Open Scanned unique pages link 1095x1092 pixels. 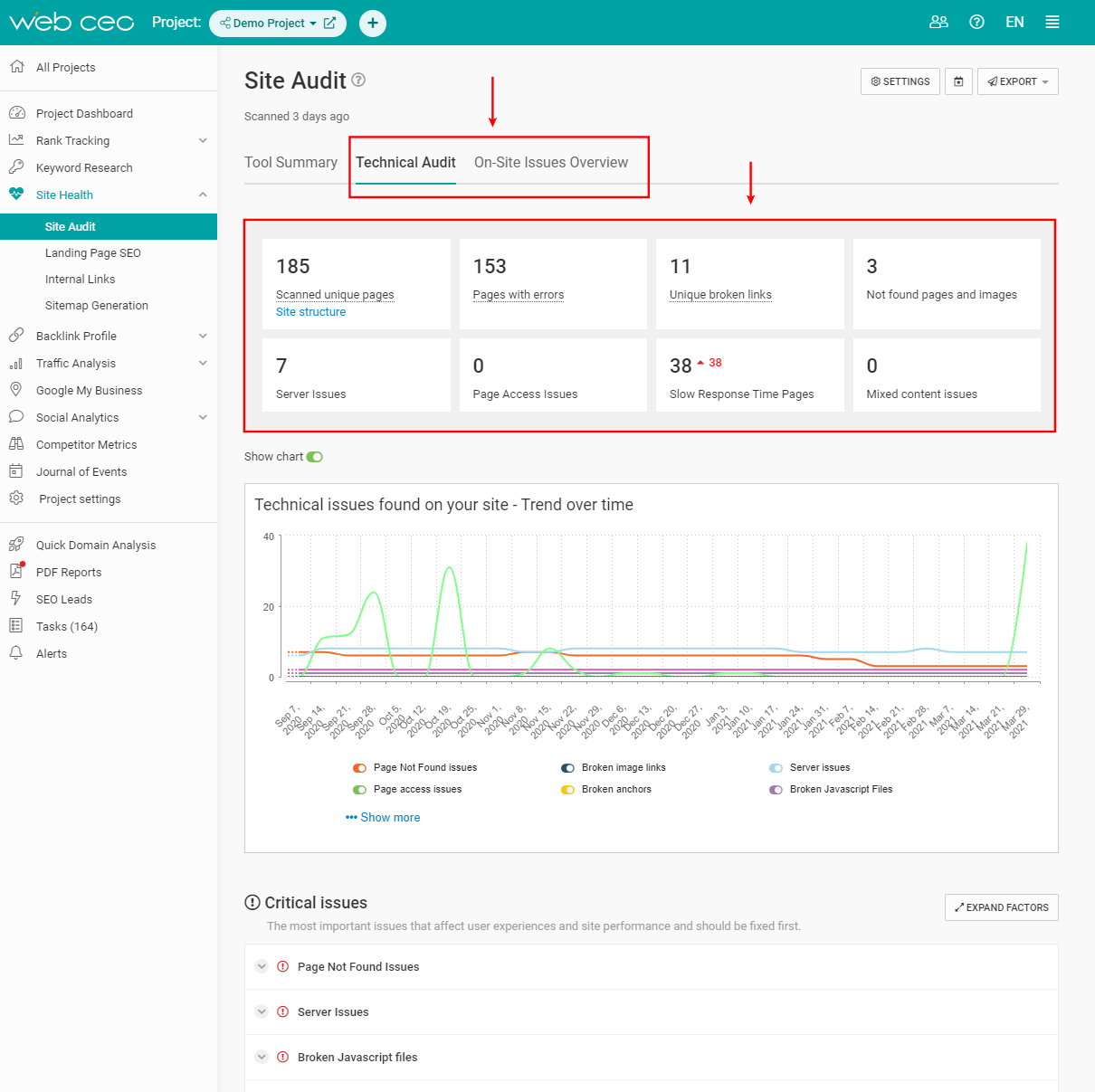[x=335, y=294]
